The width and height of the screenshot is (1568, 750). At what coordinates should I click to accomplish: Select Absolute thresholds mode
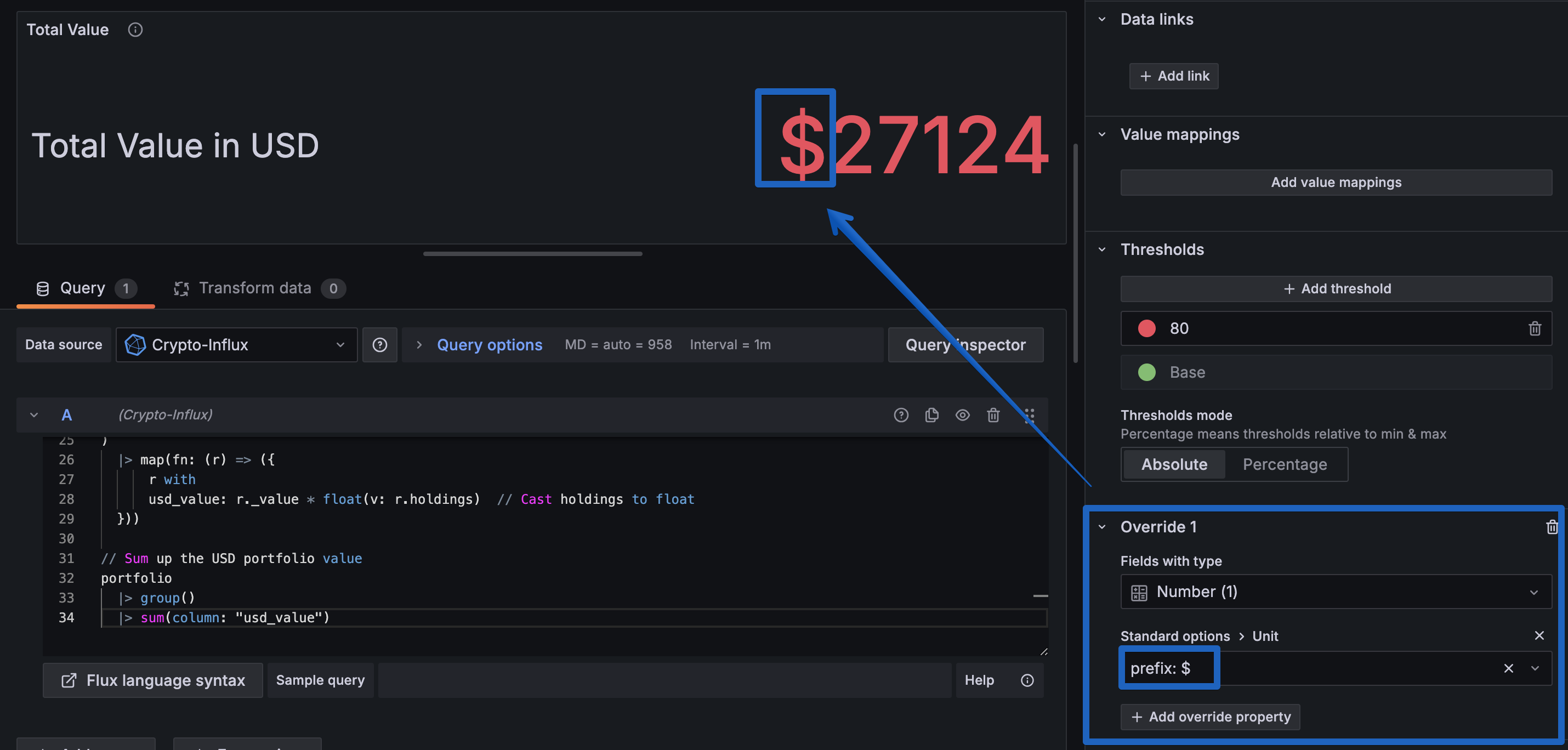(1174, 464)
